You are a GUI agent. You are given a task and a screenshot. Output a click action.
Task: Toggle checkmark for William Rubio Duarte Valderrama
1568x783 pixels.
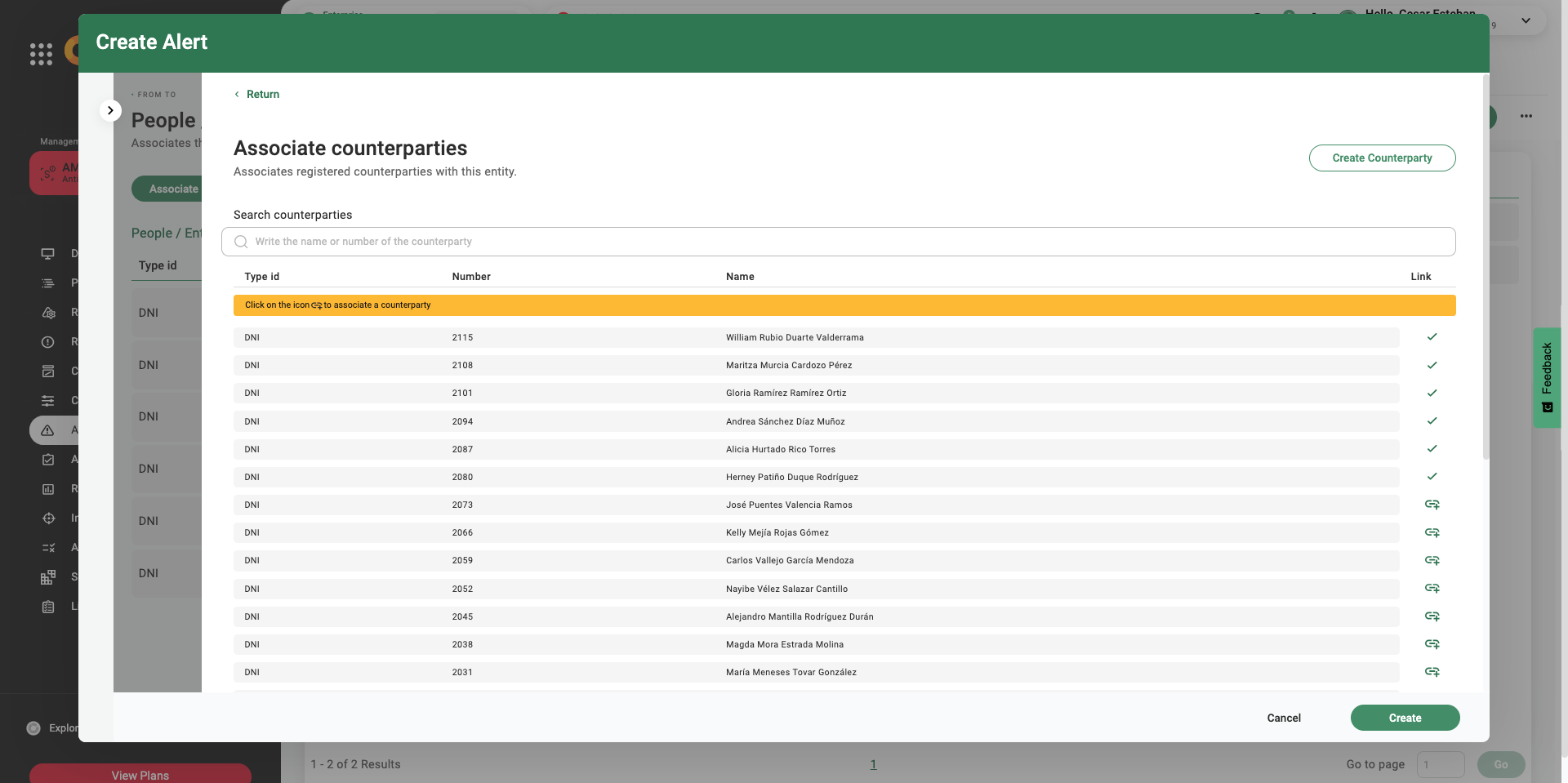click(x=1432, y=337)
